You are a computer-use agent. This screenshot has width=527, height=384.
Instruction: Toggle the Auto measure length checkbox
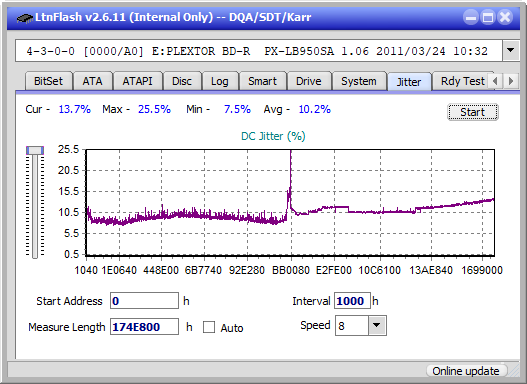[209, 327]
